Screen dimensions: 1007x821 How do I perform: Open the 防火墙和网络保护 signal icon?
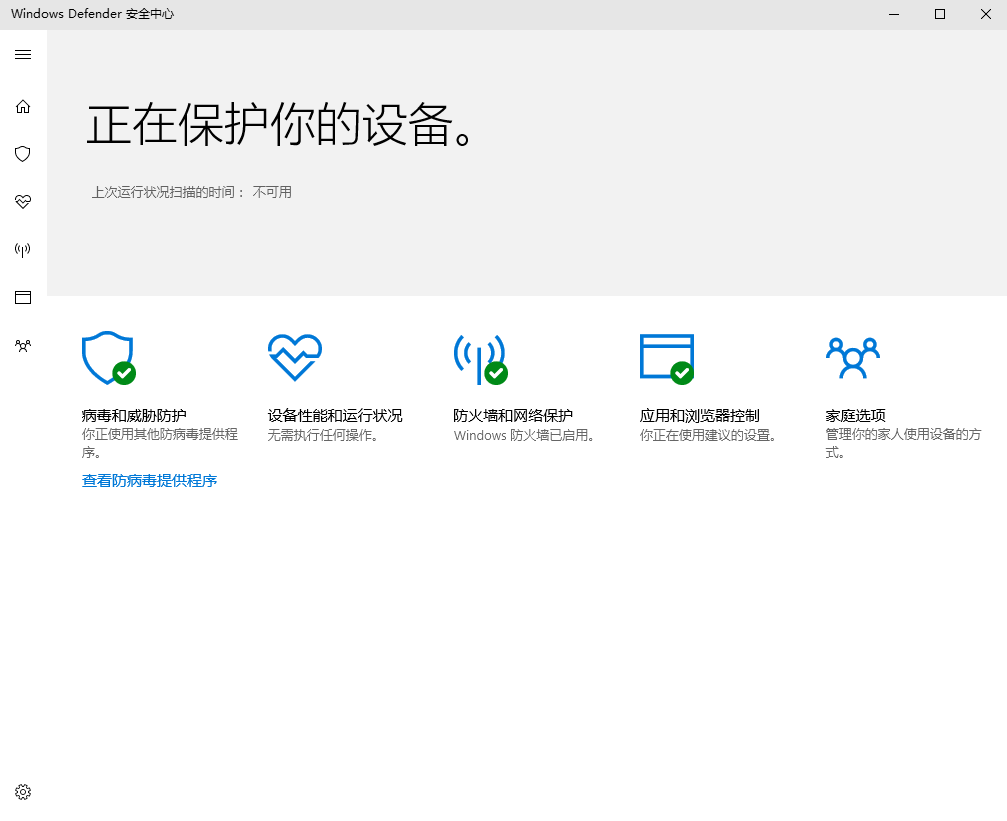[480, 358]
